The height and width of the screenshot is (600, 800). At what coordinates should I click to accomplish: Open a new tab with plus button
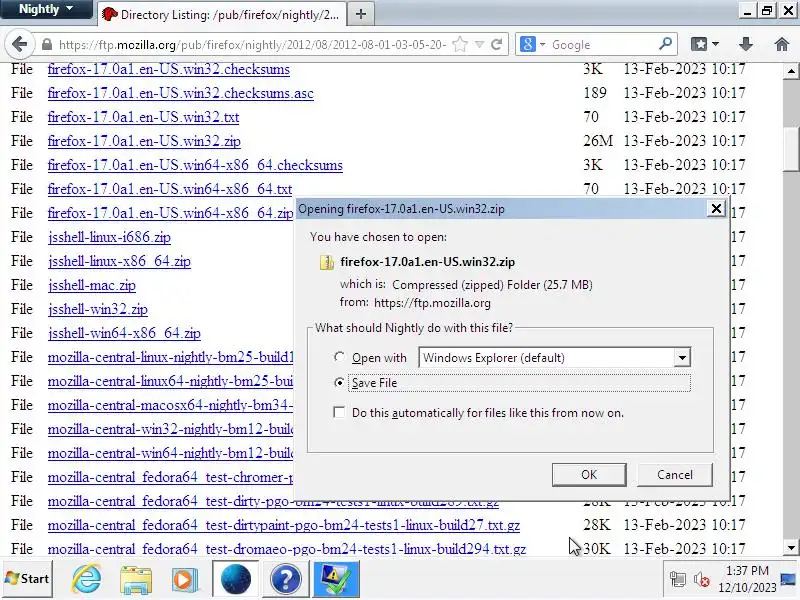point(361,14)
